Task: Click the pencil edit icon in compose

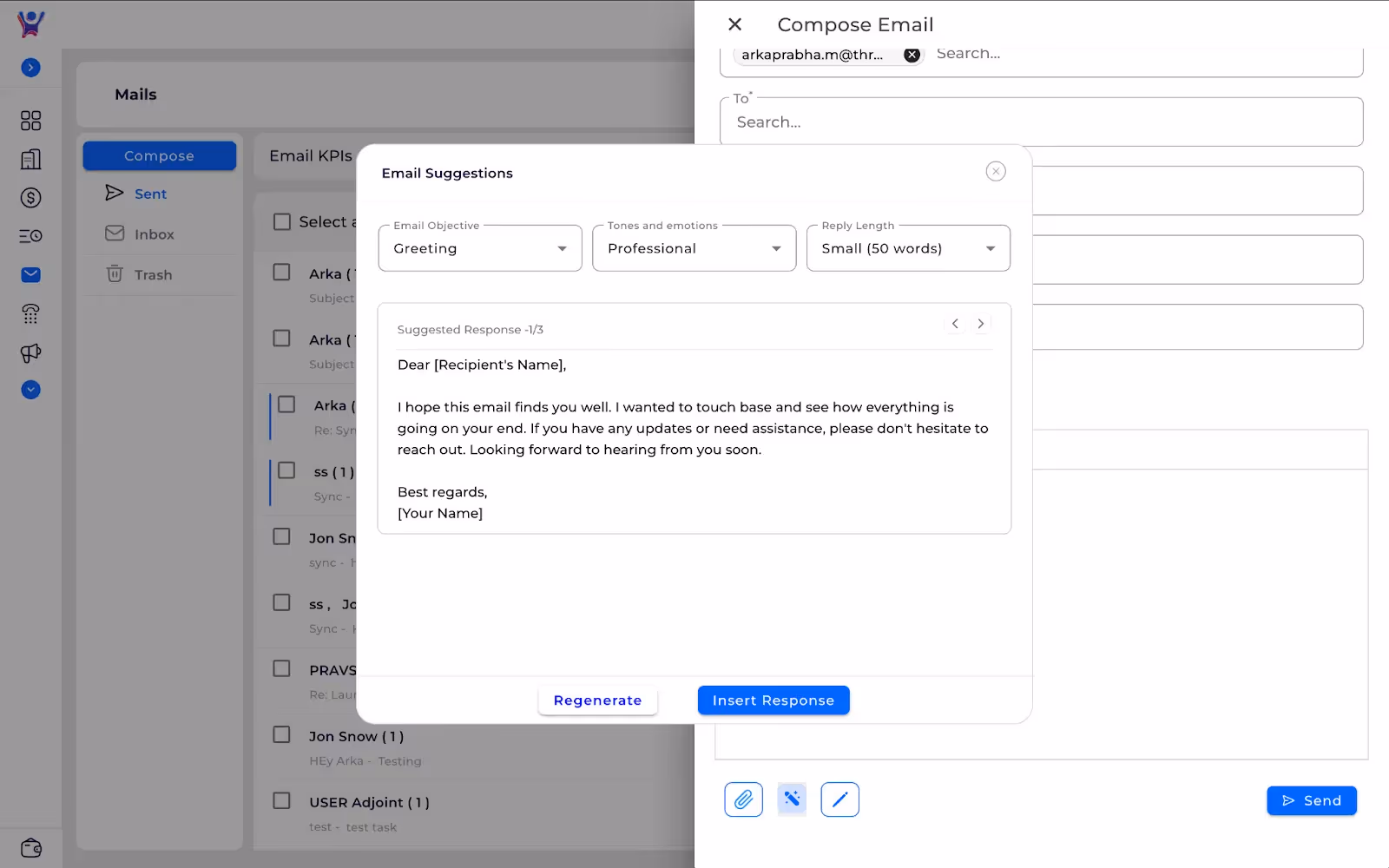Action: (x=839, y=799)
